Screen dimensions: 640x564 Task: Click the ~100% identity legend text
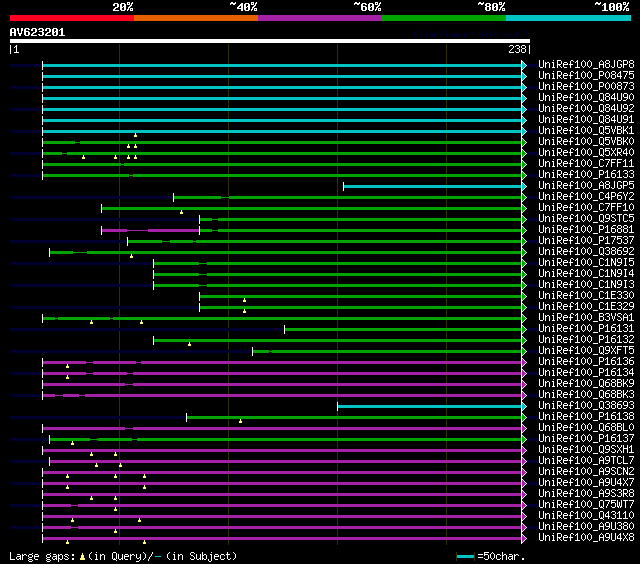coord(612,7)
